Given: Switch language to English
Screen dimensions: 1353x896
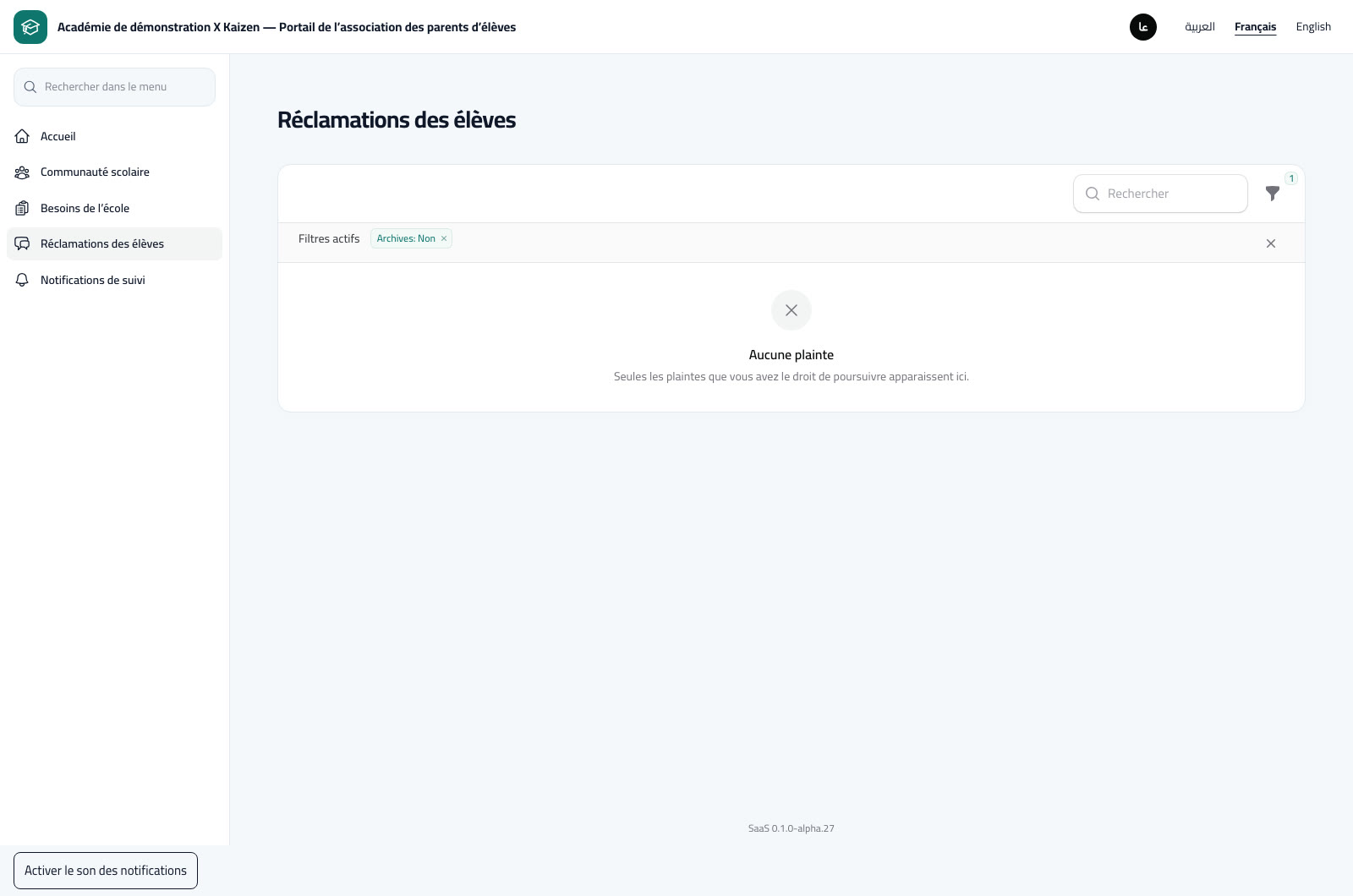Looking at the screenshot, I should pyautogui.click(x=1313, y=27).
